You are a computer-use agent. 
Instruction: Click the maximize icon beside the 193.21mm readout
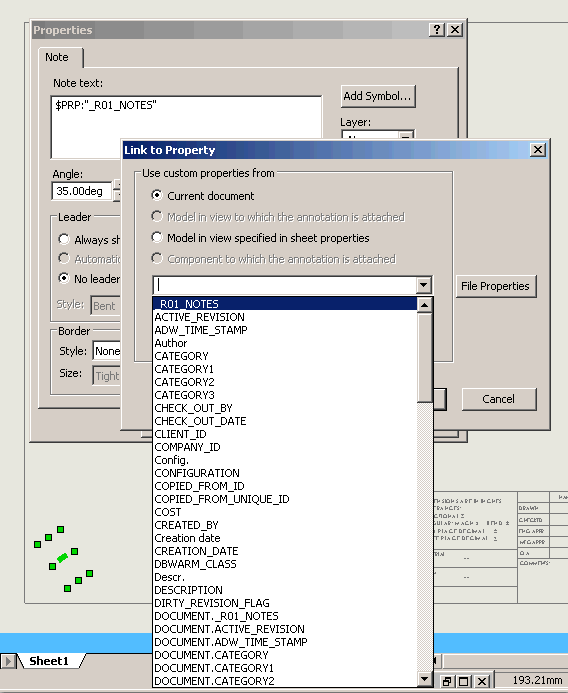pos(464,681)
